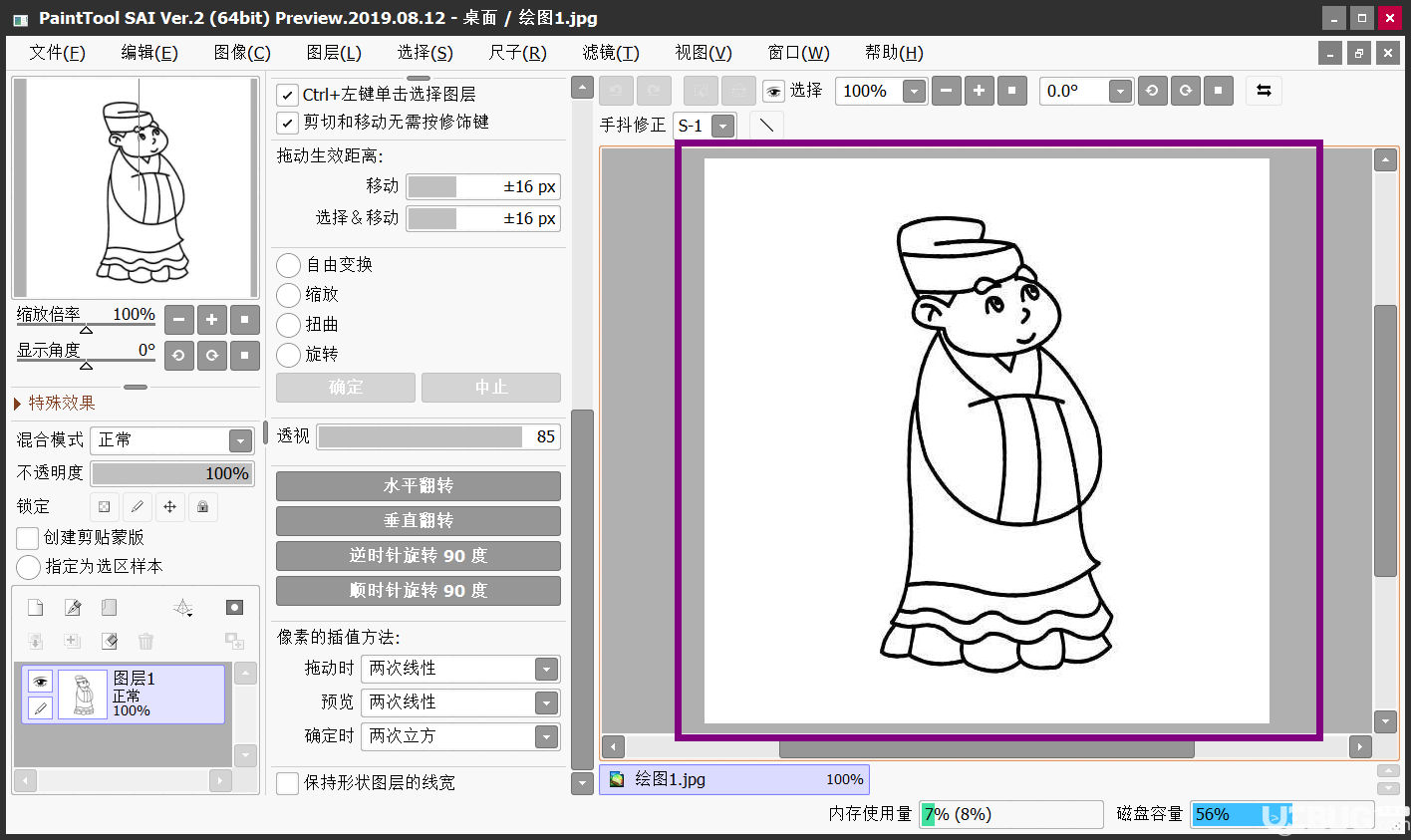Reset navigator display angle
The image size is (1411, 840).
tap(245, 355)
